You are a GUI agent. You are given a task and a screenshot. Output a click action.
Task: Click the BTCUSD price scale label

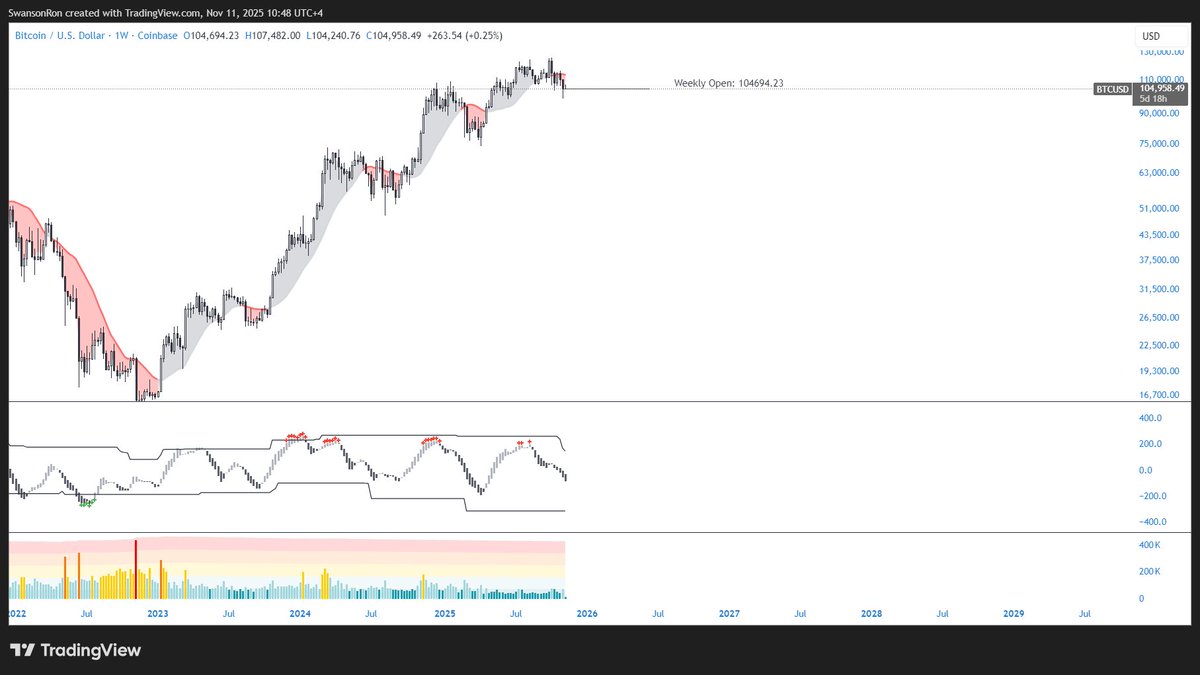click(x=1113, y=89)
